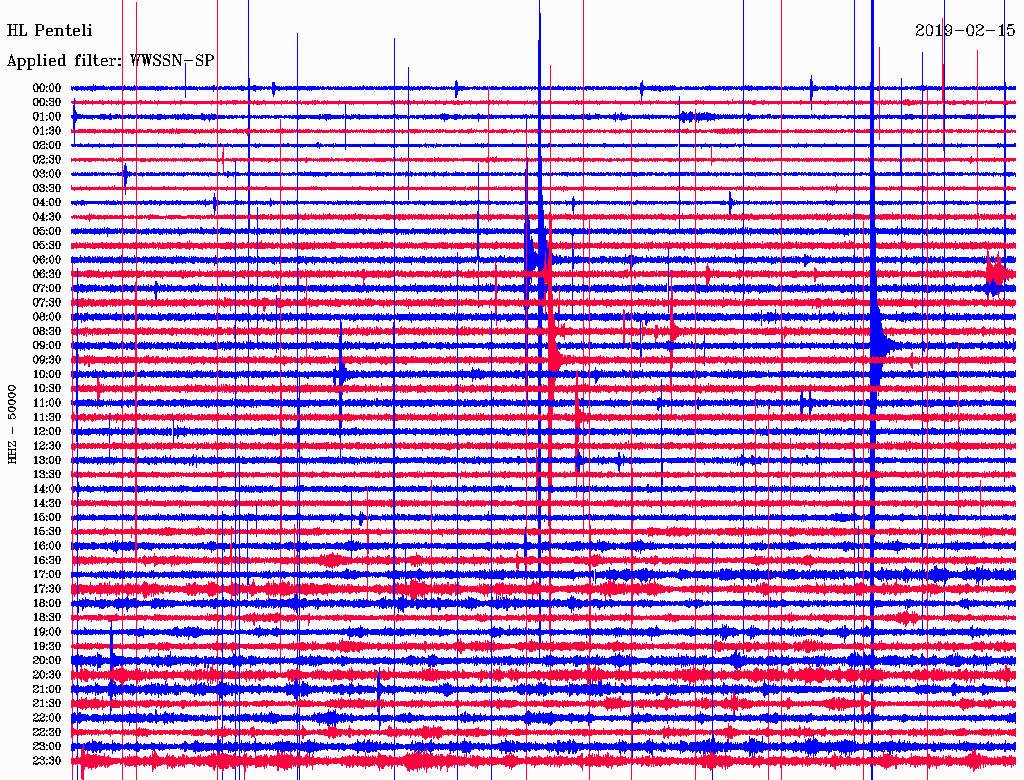This screenshot has width=1024, height=780.
Task: Select the 13:30 time label
Action: (x=47, y=475)
